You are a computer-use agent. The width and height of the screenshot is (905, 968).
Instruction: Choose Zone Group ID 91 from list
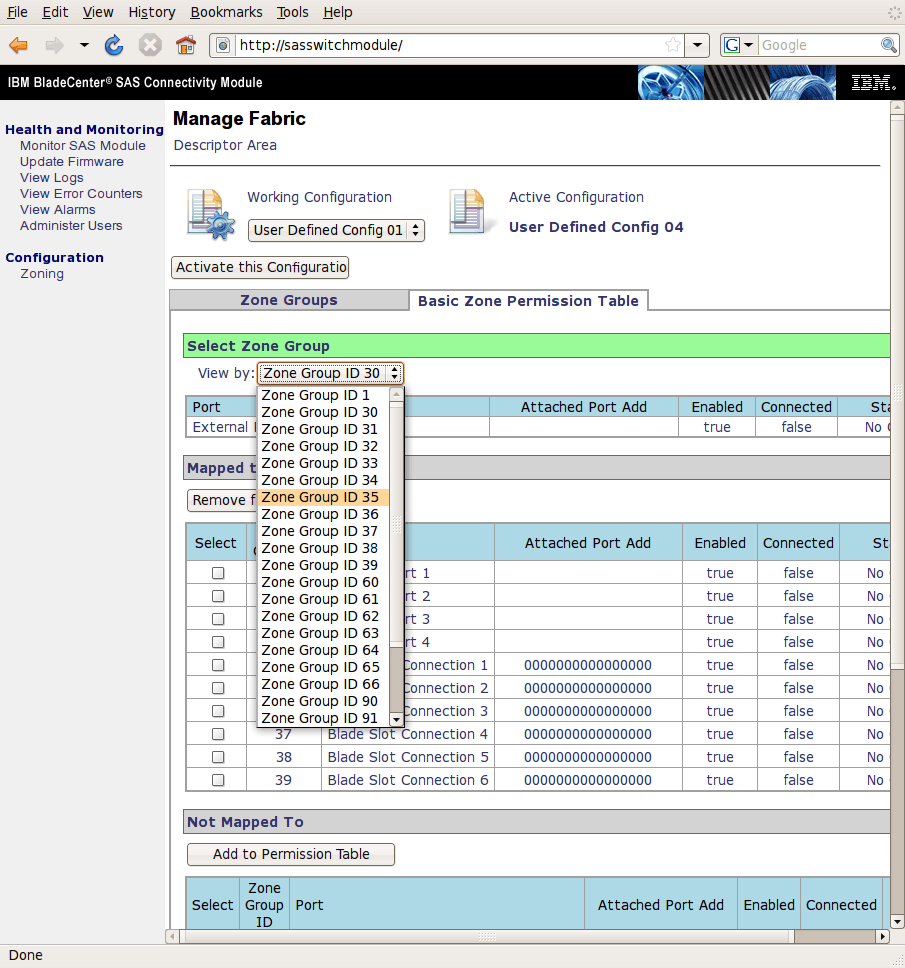pos(325,718)
